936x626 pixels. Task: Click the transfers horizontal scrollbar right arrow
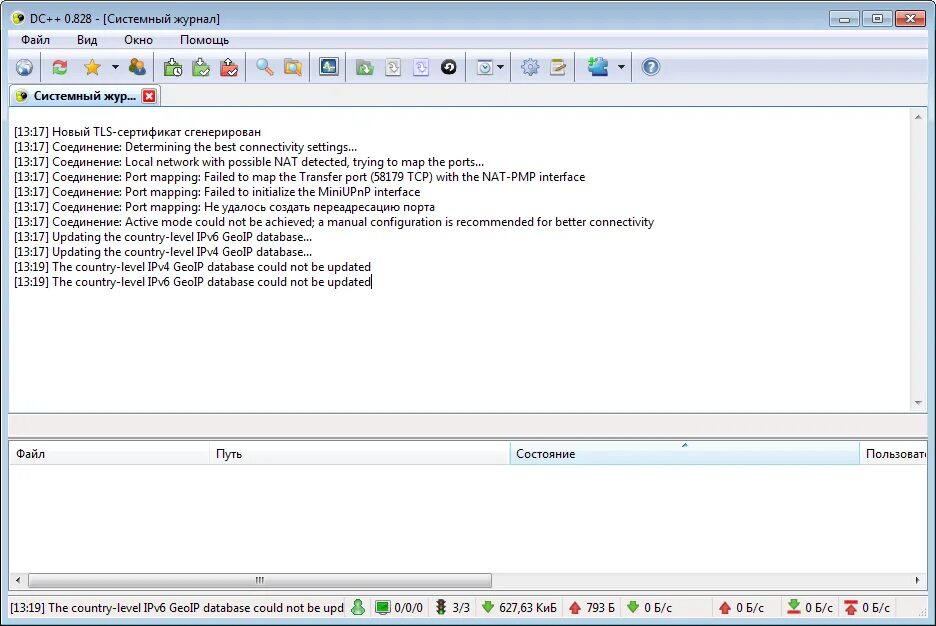click(917, 580)
